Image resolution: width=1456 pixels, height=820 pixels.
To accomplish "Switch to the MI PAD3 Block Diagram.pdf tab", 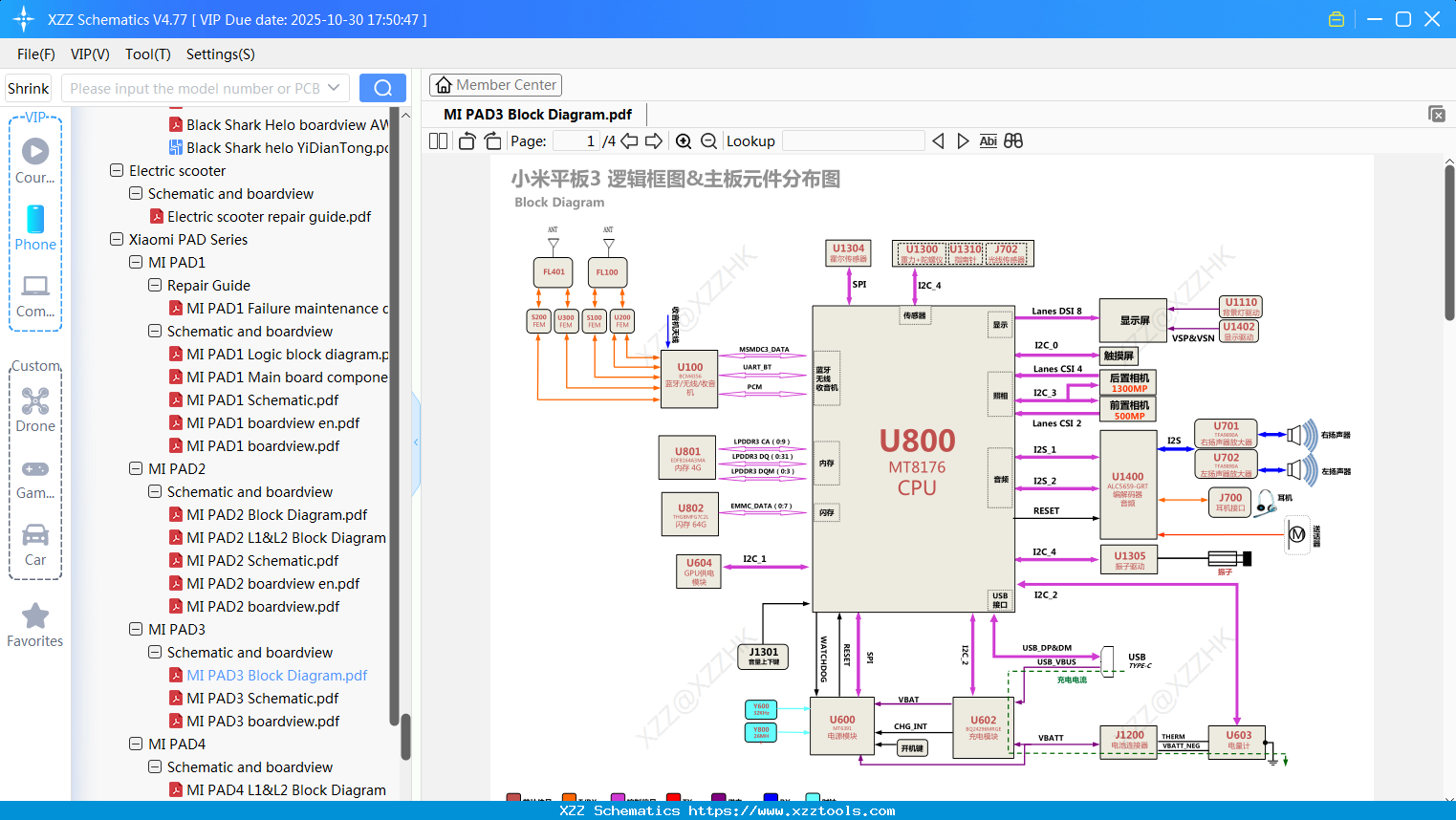I will click(535, 113).
